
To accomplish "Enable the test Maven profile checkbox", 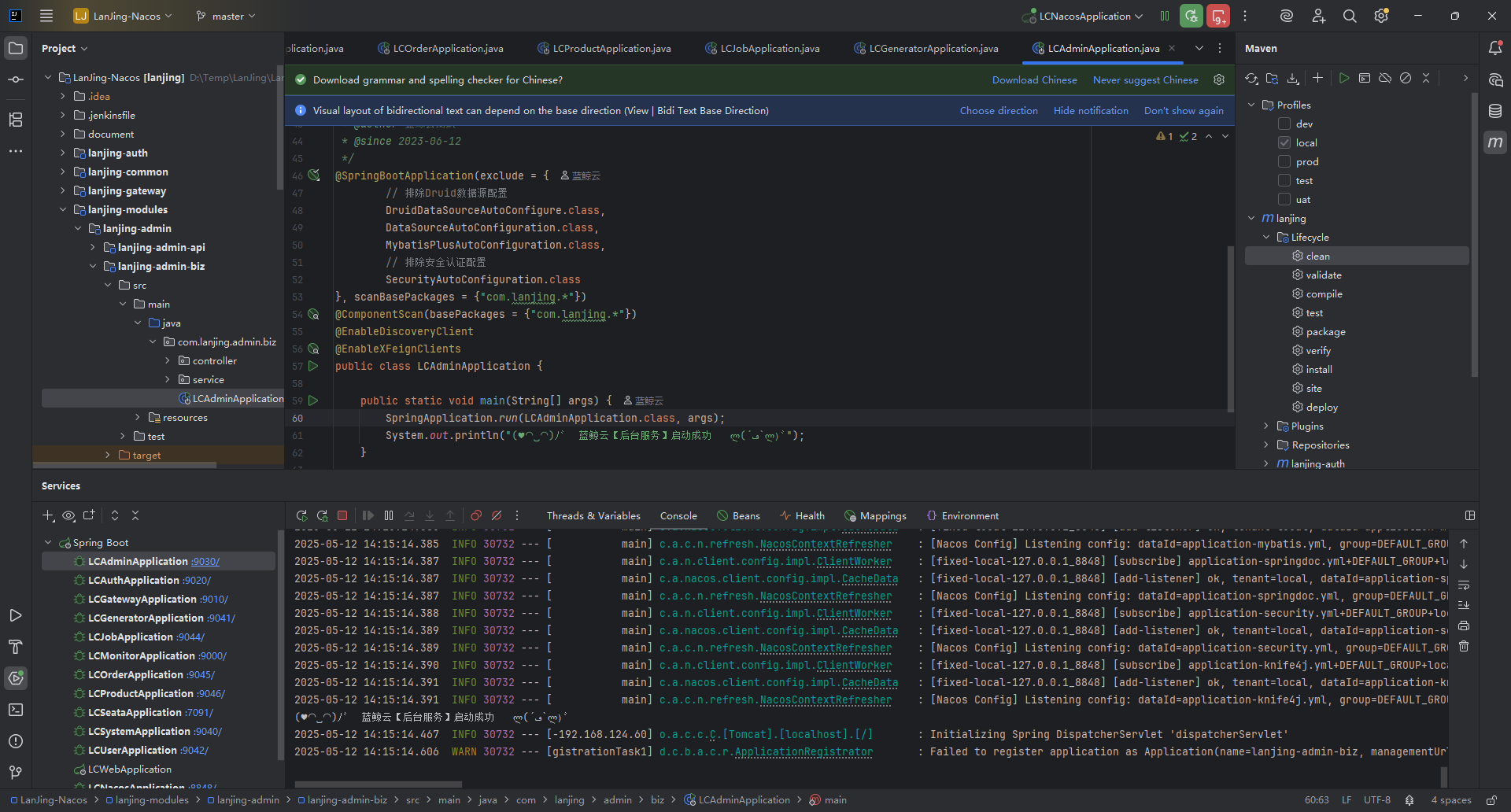I will pyautogui.click(x=1284, y=180).
